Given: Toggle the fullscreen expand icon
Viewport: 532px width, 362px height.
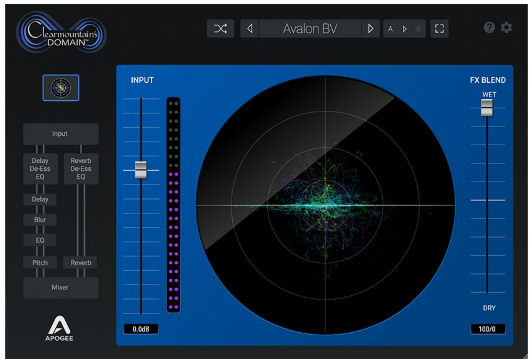Looking at the screenshot, I should click(439, 28).
